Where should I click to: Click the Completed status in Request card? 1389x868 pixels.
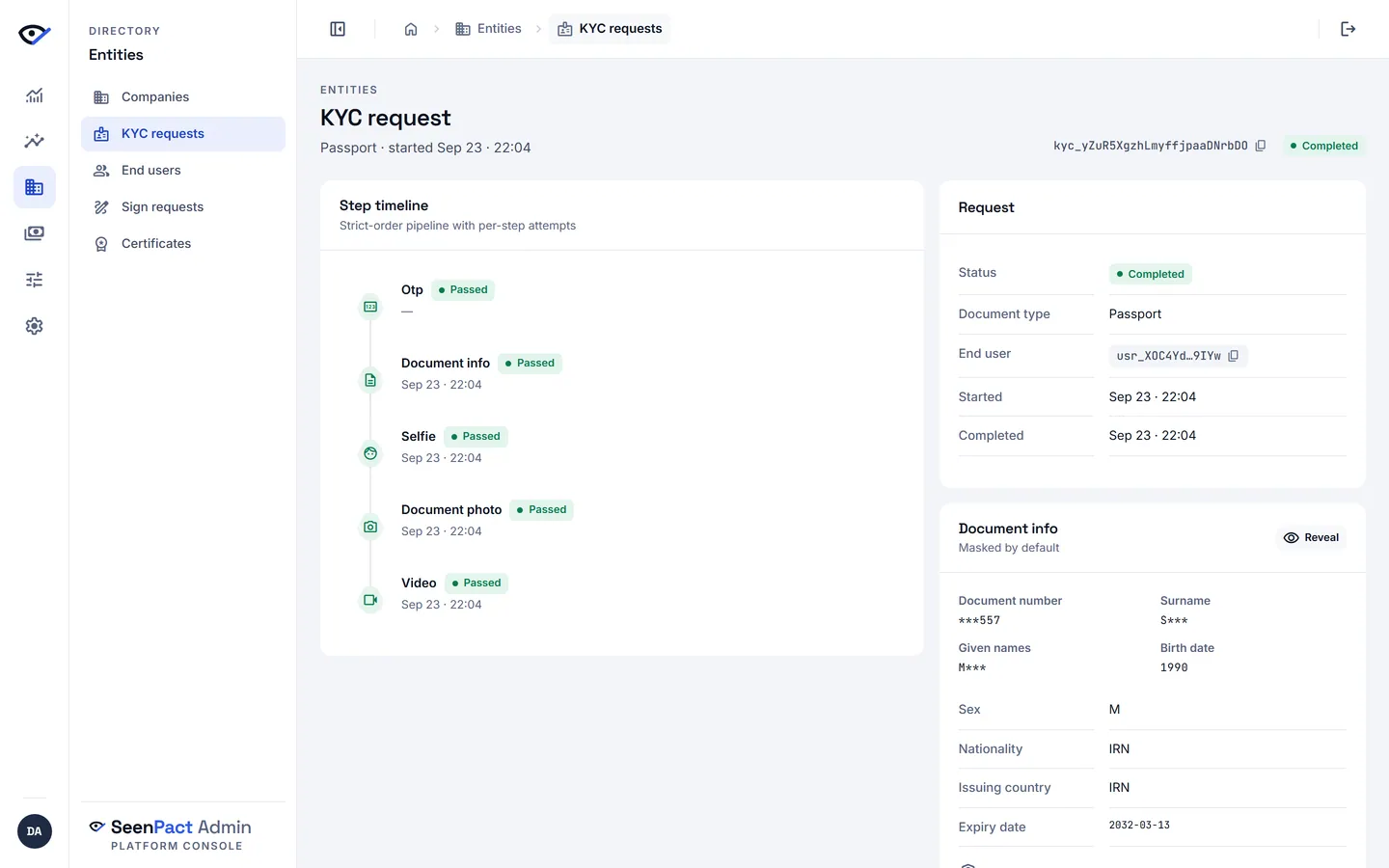(1151, 274)
